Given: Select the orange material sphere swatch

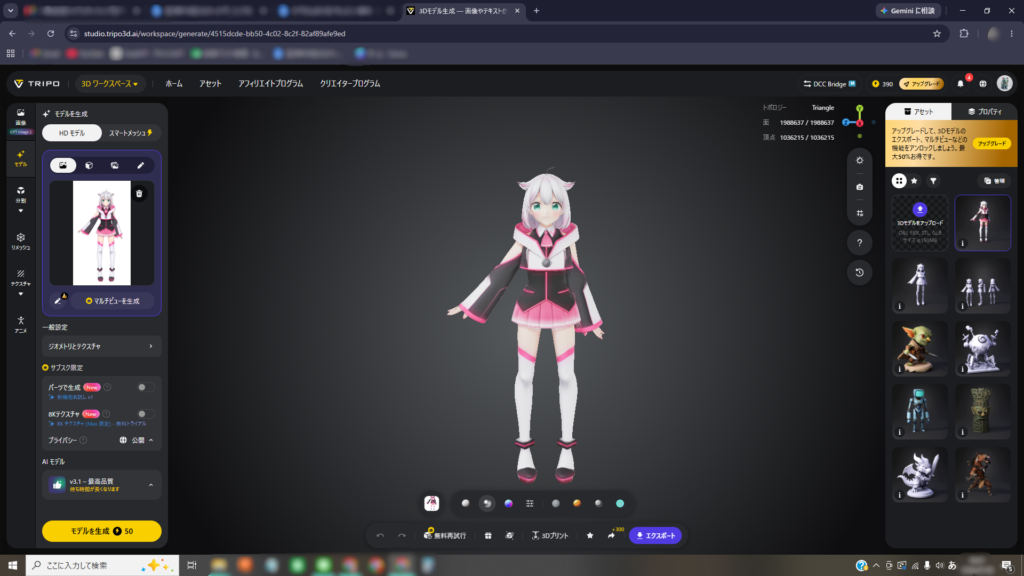Looking at the screenshot, I should point(577,504).
